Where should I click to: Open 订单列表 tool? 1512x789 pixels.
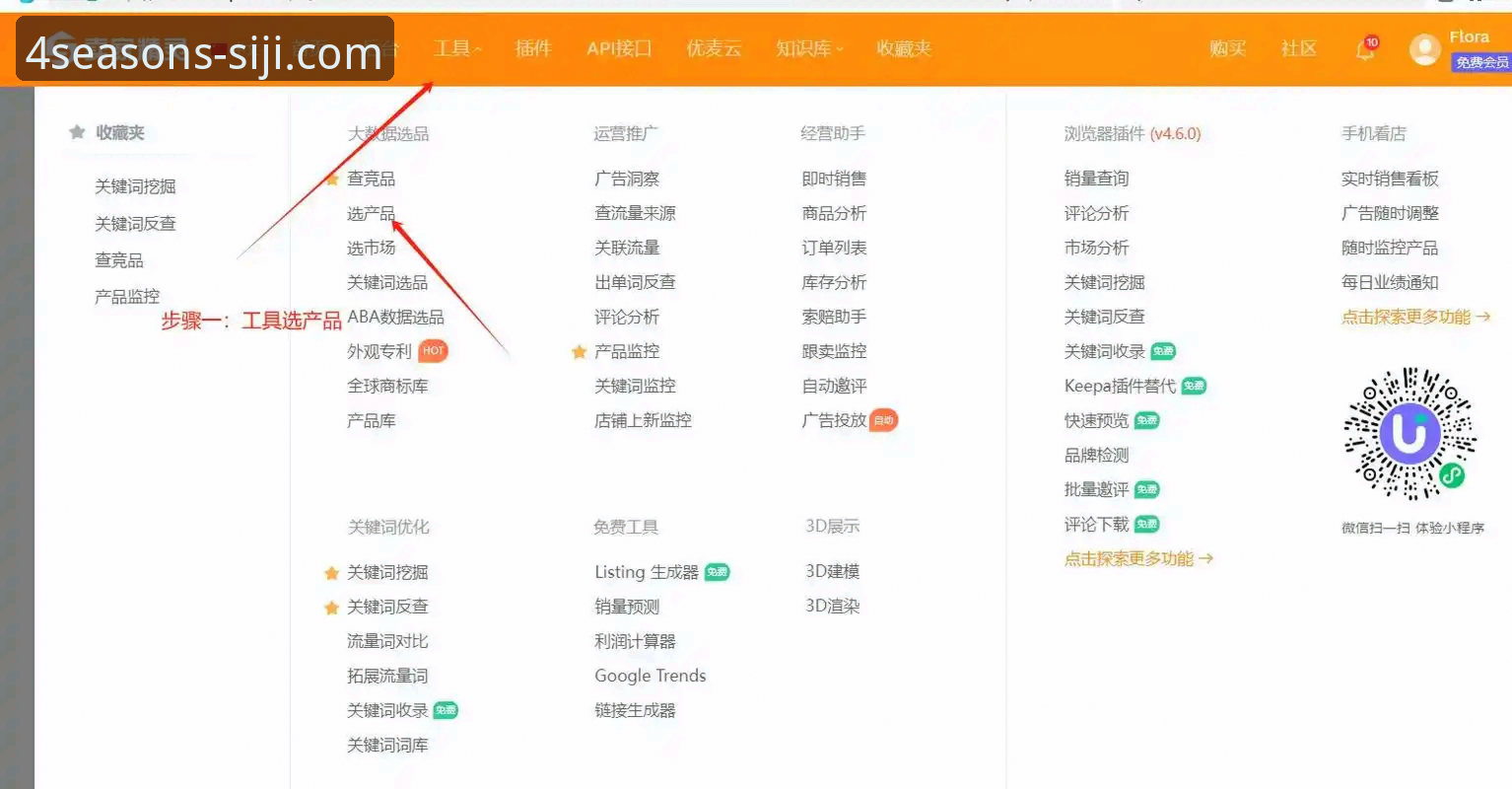point(834,248)
